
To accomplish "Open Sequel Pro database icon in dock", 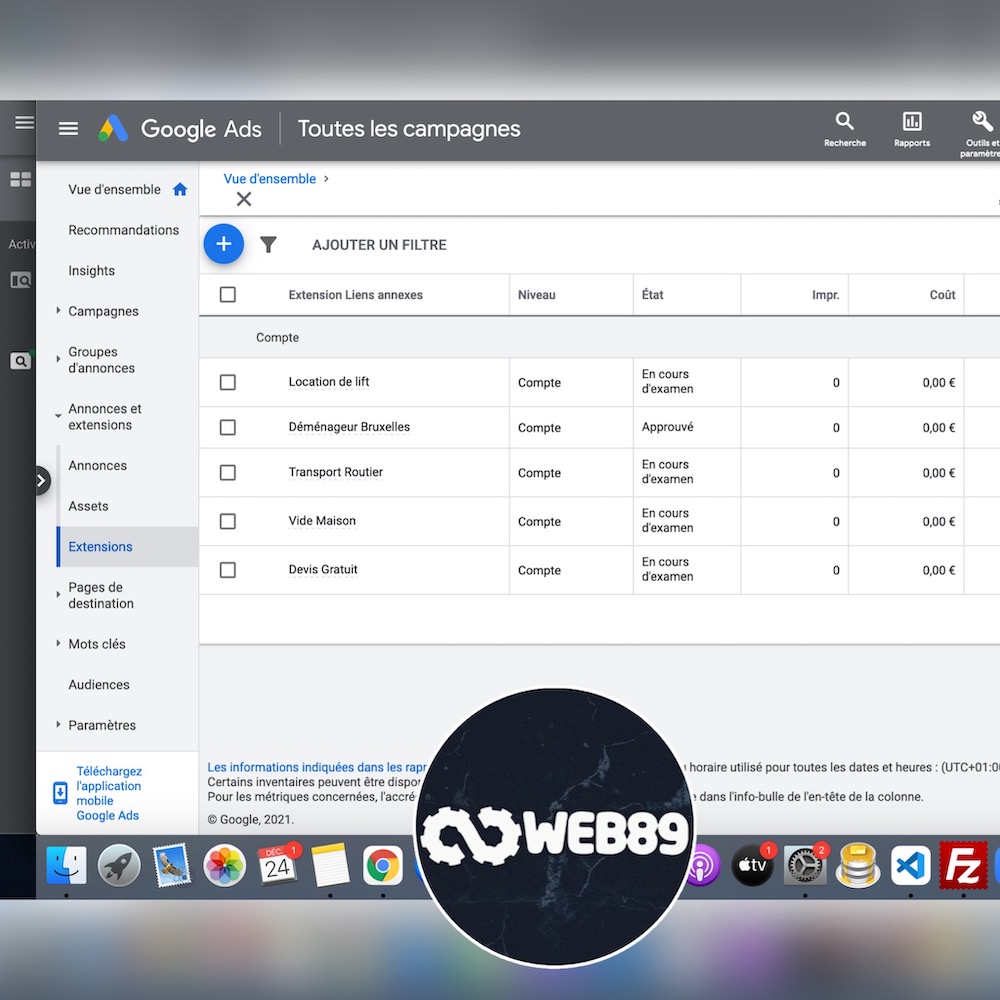I will [858, 865].
